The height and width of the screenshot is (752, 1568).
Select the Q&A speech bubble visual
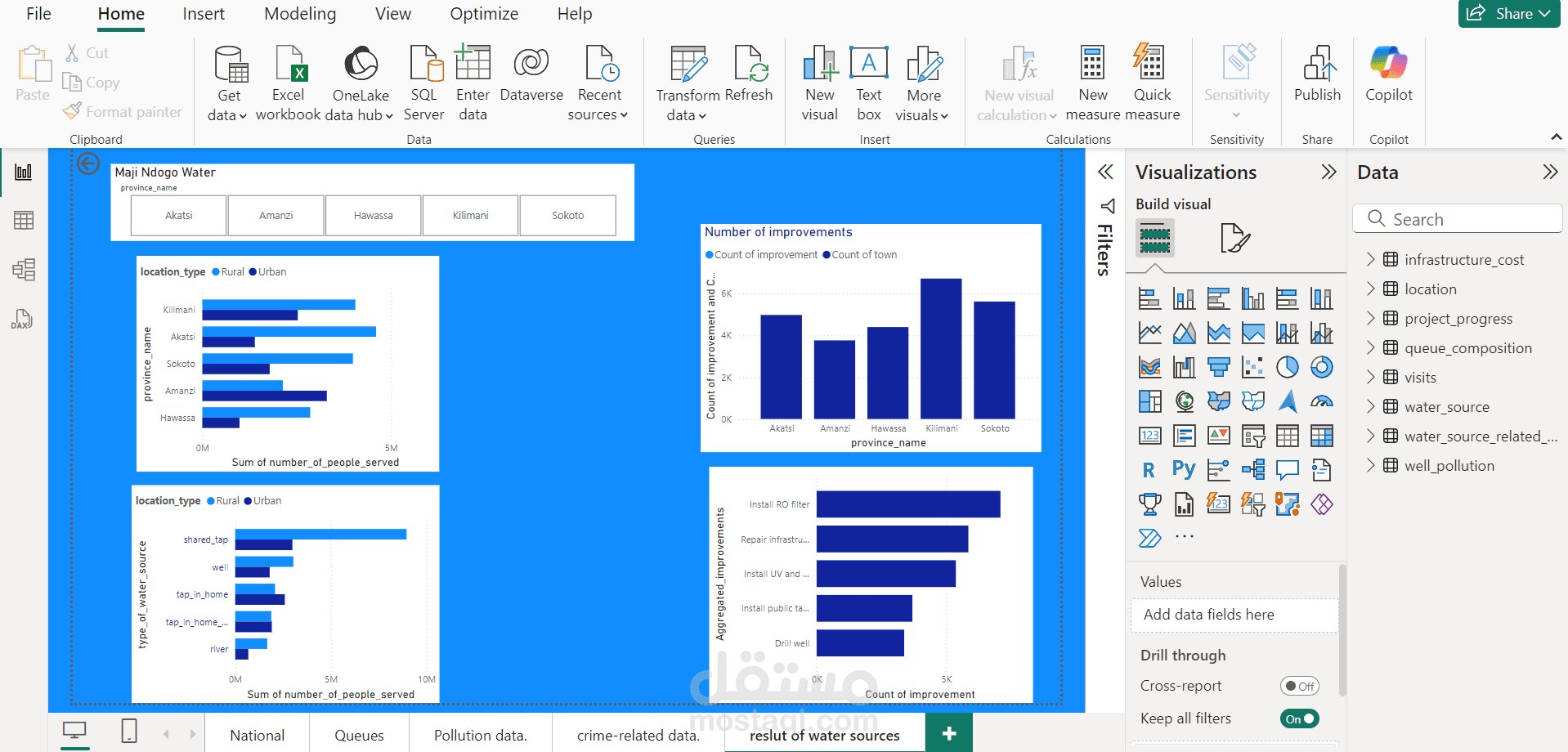(1287, 470)
